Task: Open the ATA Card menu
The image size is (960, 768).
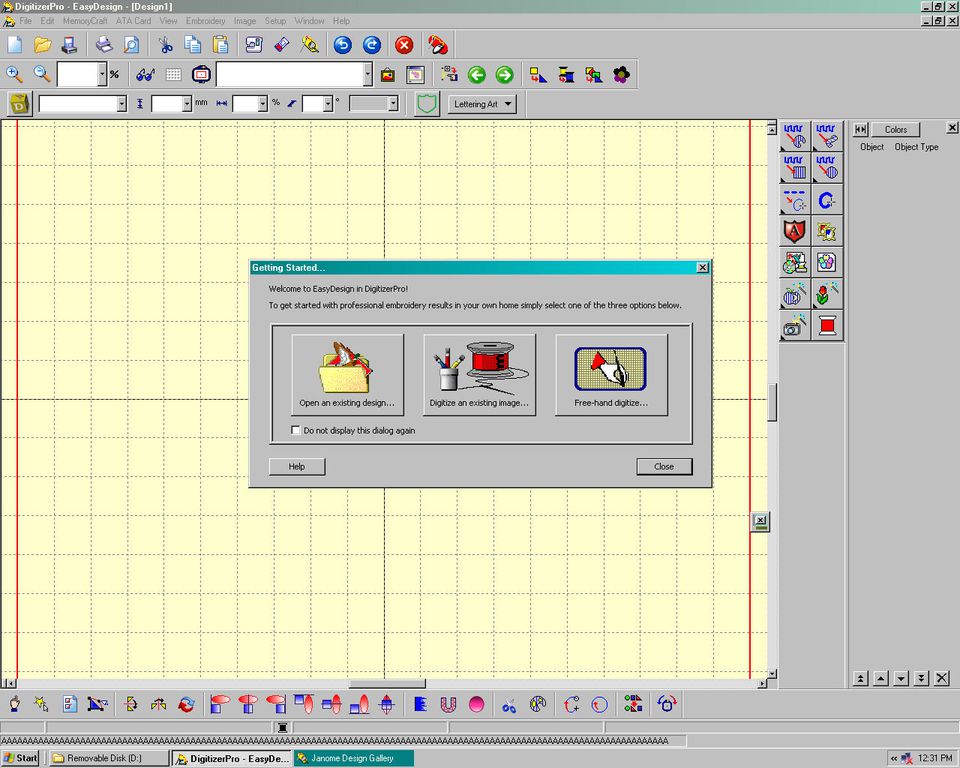Action: (133, 21)
